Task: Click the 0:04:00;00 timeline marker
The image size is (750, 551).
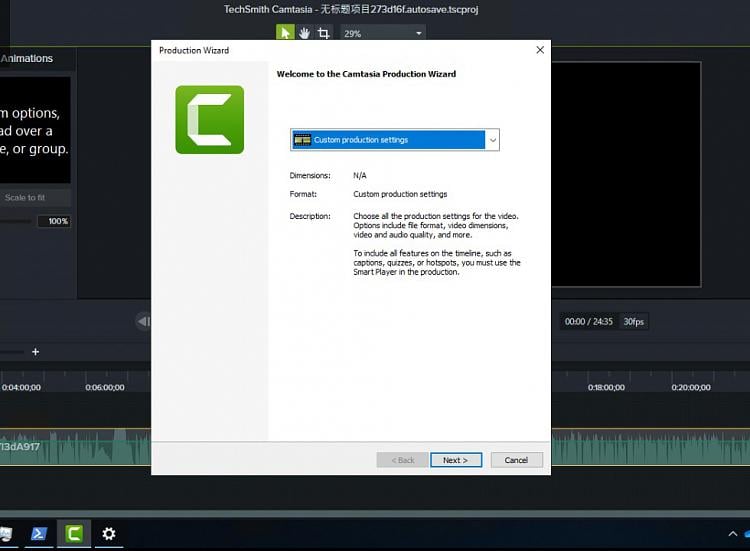Action: coord(22,387)
